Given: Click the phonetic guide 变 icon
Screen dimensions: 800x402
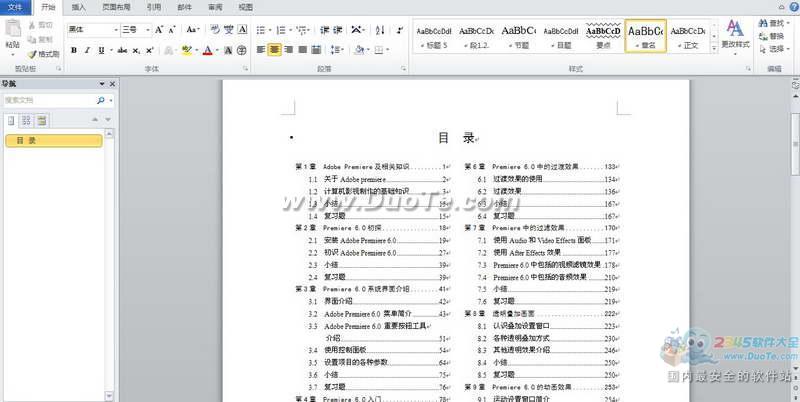Looking at the screenshot, I should click(x=229, y=30).
